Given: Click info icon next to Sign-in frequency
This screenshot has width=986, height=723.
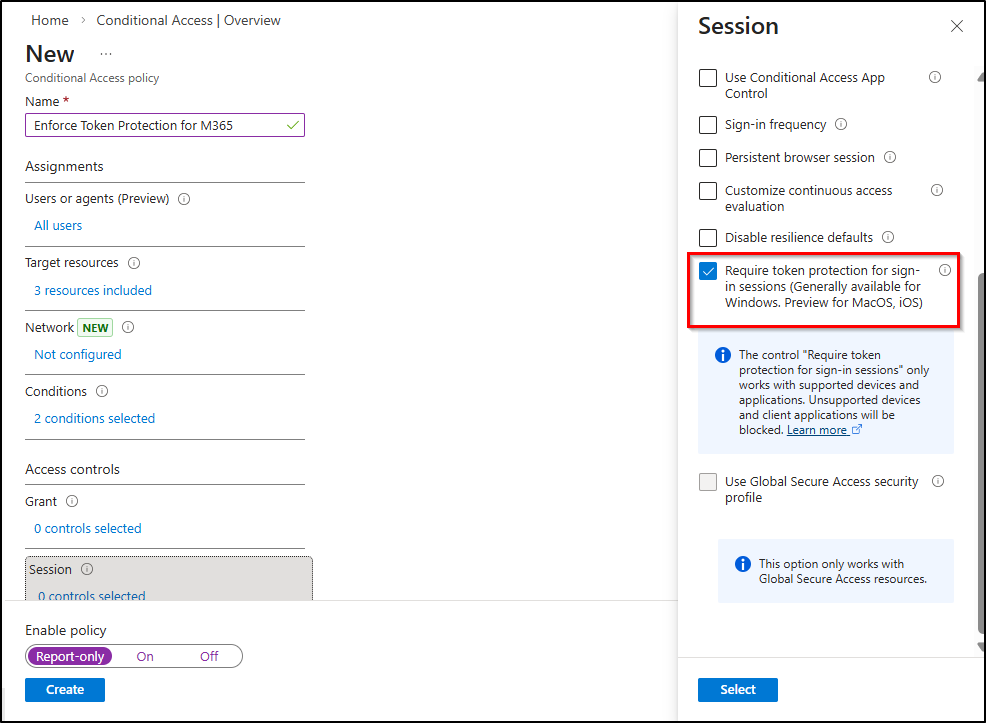Looking at the screenshot, I should (841, 125).
